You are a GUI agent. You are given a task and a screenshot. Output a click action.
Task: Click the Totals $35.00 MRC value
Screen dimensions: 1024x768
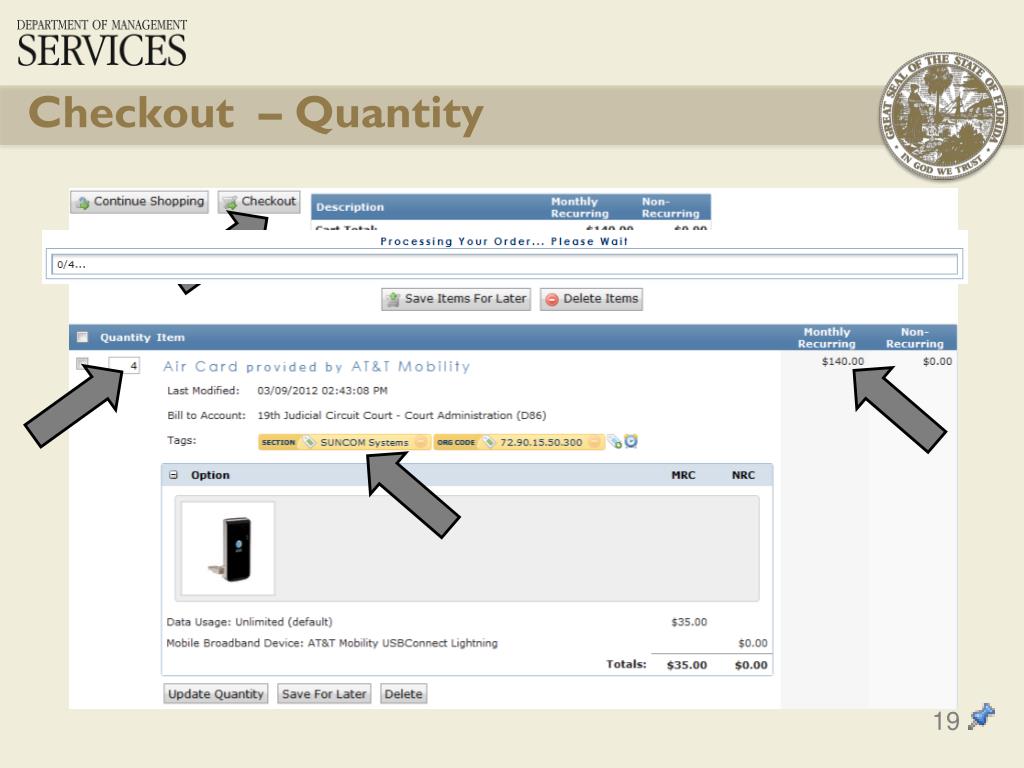[x=686, y=665]
